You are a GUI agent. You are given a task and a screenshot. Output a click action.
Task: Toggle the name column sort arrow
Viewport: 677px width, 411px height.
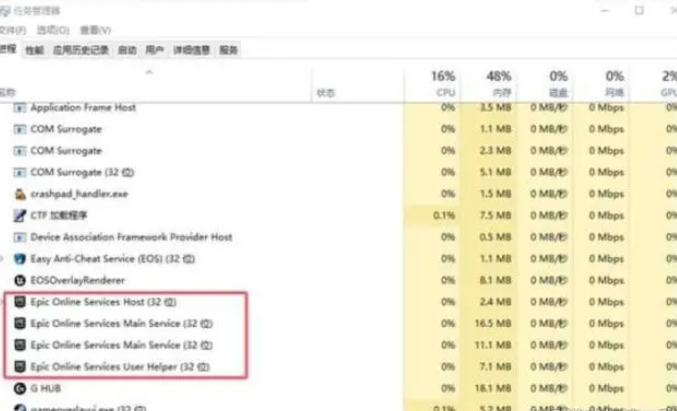coord(149,72)
